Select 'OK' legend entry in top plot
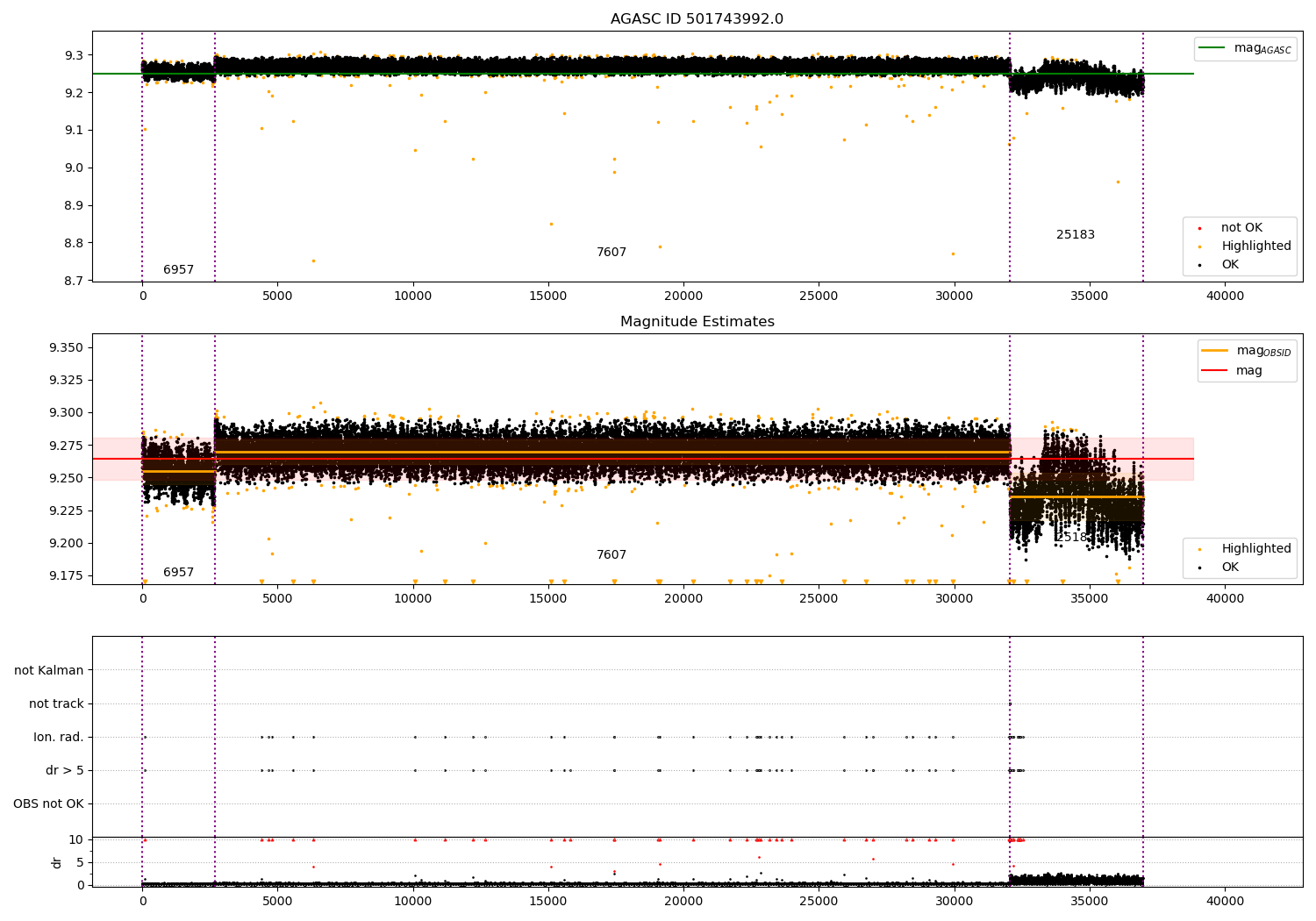This screenshot has width=1316, height=921. click(1230, 265)
